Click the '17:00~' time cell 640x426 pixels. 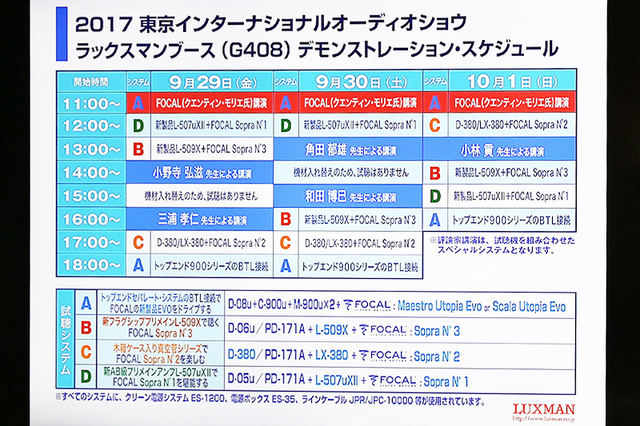[91, 243]
